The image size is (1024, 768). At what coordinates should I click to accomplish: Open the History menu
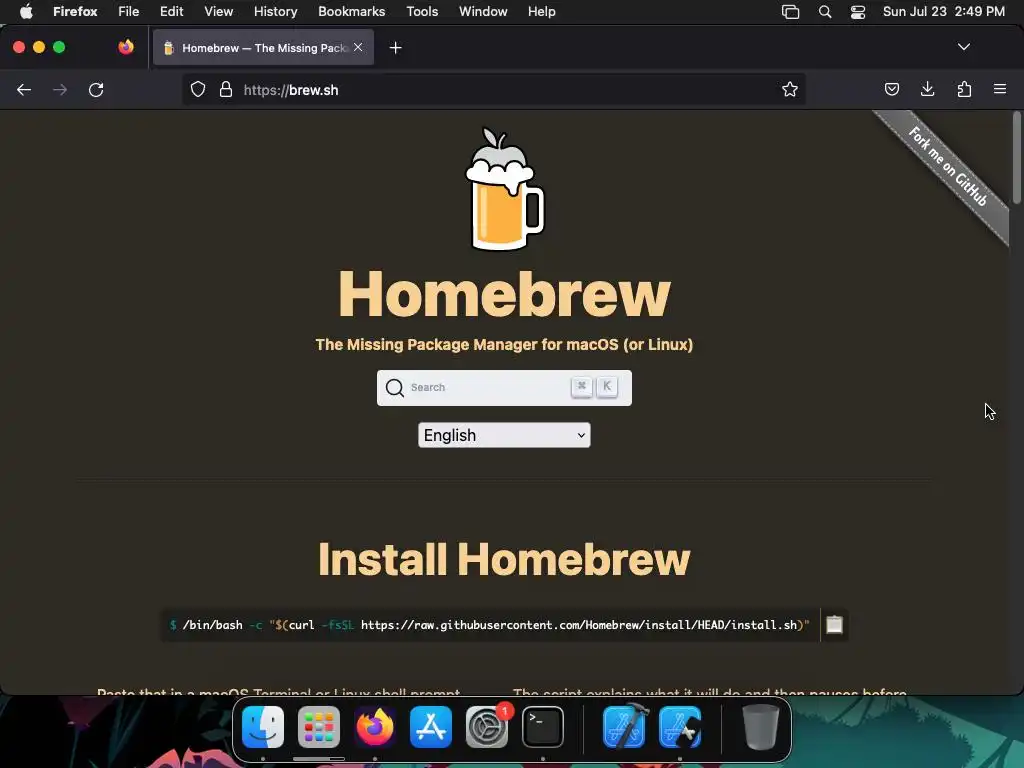[x=276, y=12]
